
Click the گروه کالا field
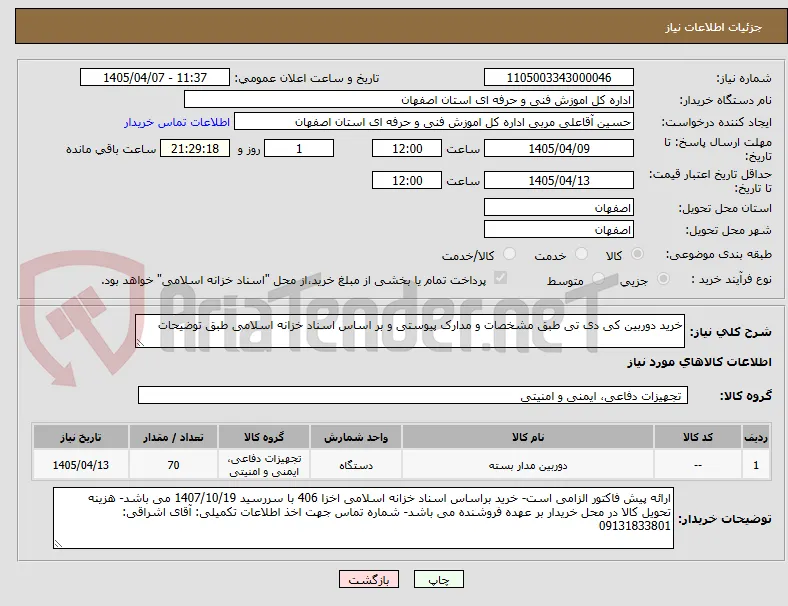tap(413, 395)
